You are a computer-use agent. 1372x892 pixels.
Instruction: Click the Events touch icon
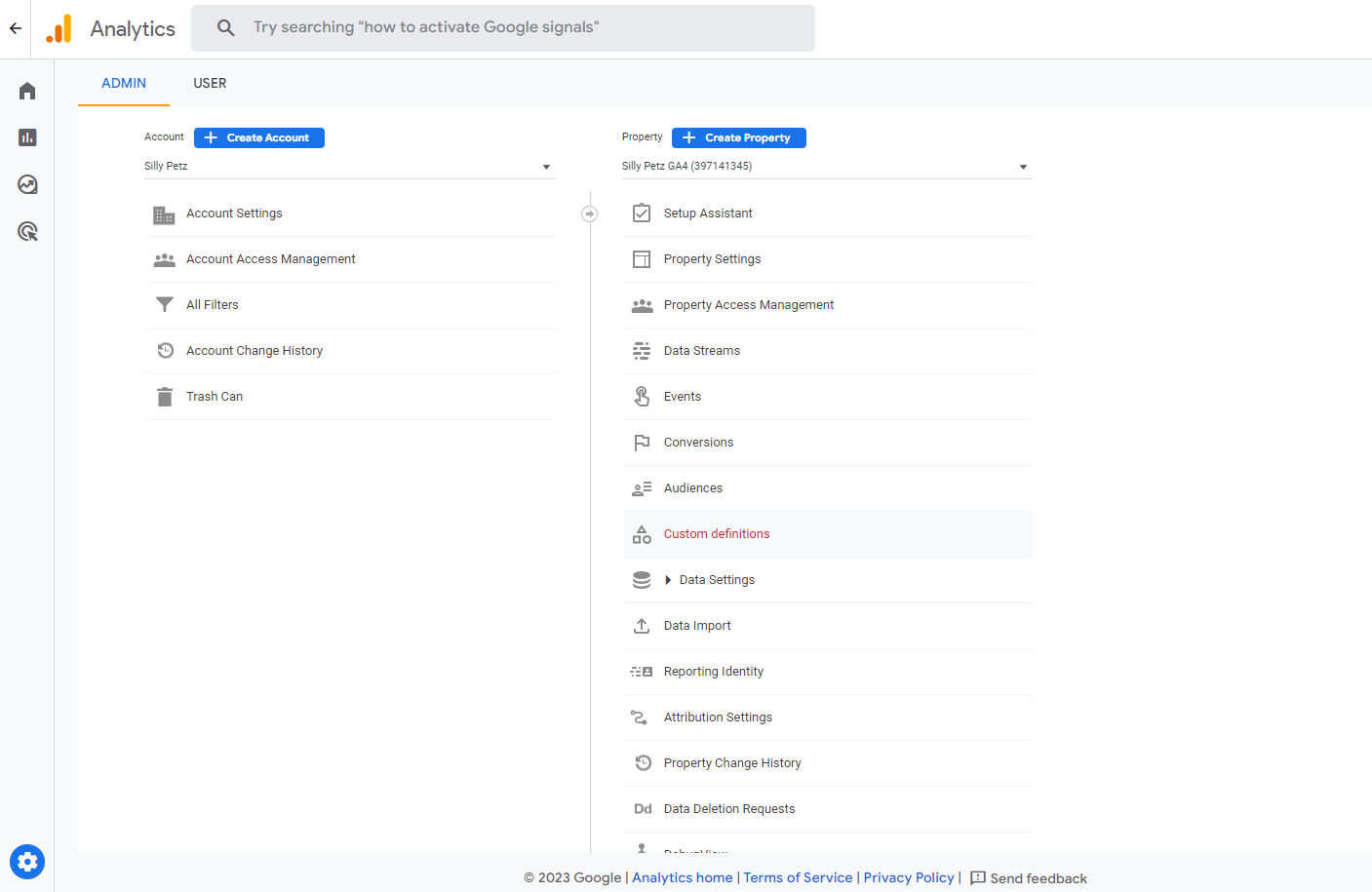[642, 397]
